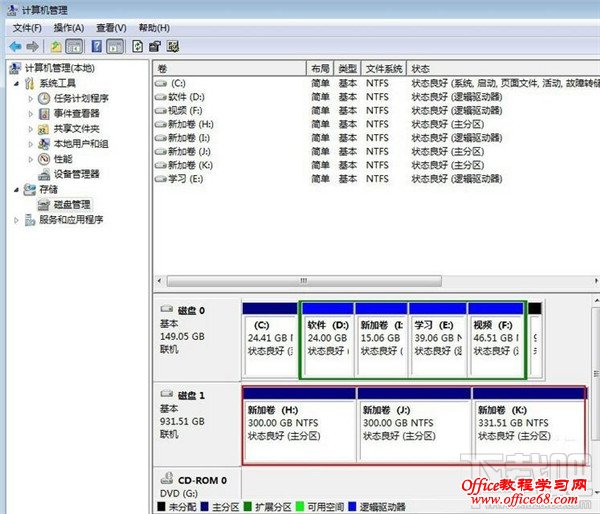Select the 学习 (E:) 39.06 GB partition

[438, 340]
